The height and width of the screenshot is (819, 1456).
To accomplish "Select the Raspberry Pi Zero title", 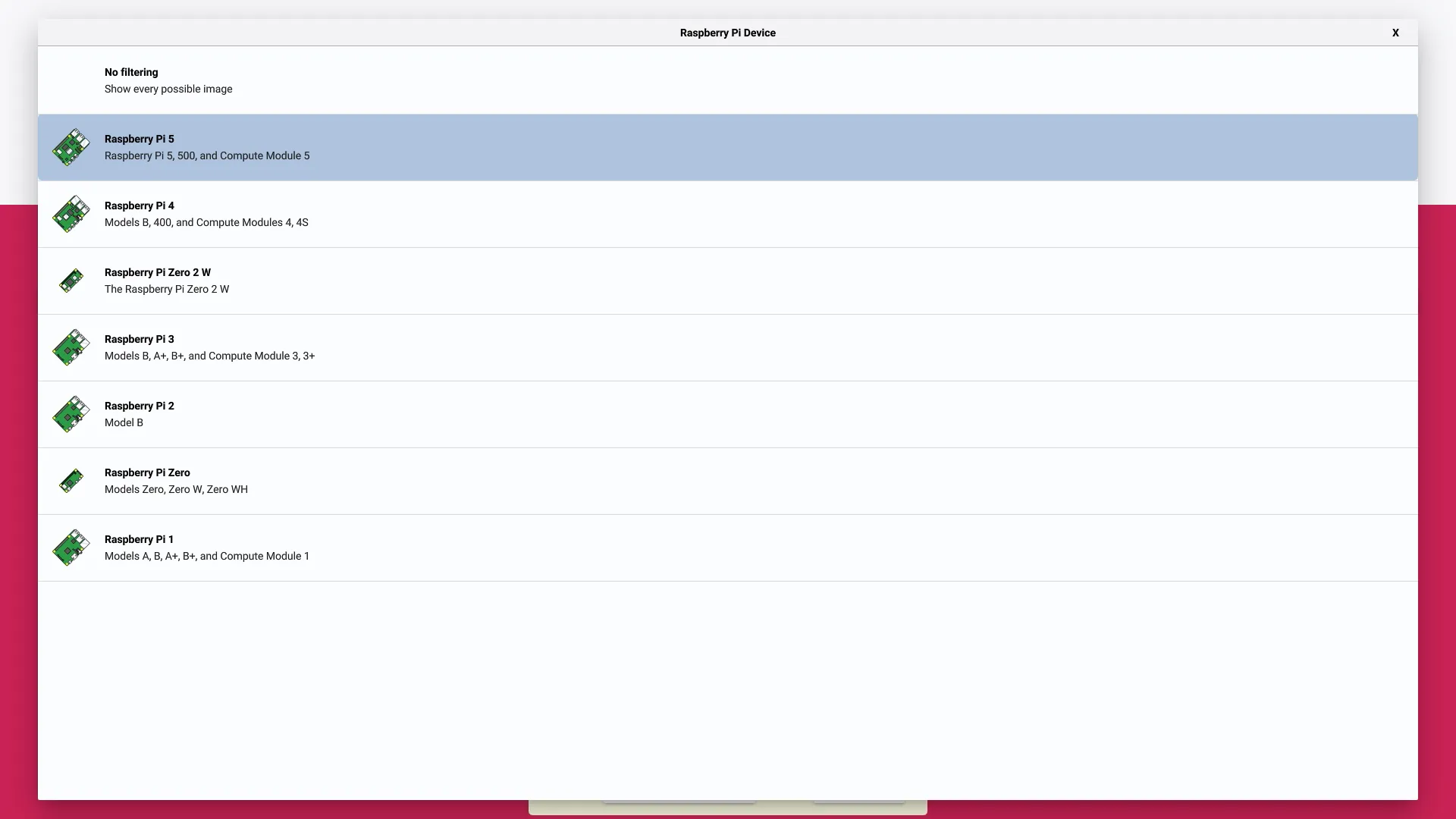I will [x=147, y=472].
